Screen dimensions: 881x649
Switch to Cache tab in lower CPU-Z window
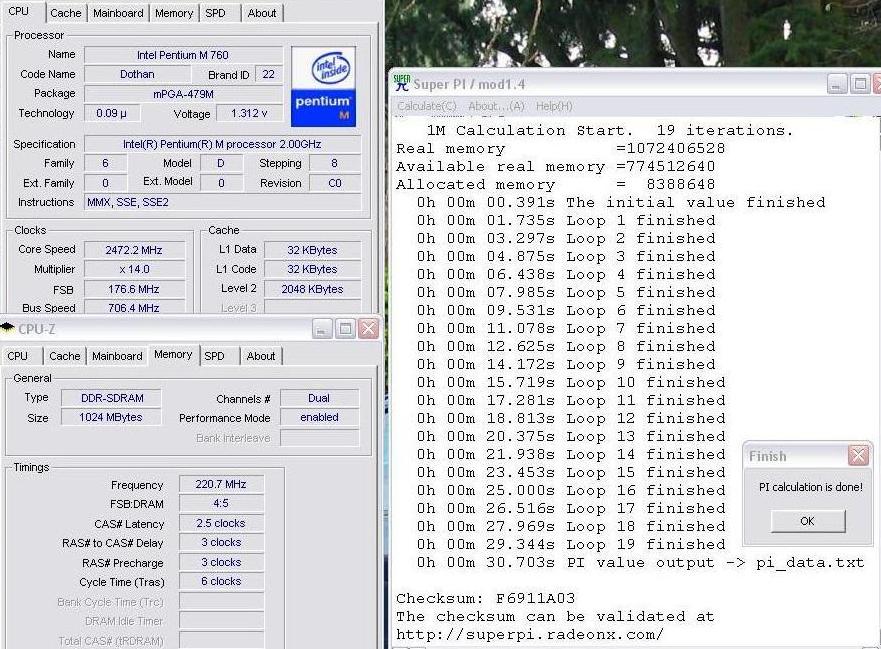tap(65, 356)
